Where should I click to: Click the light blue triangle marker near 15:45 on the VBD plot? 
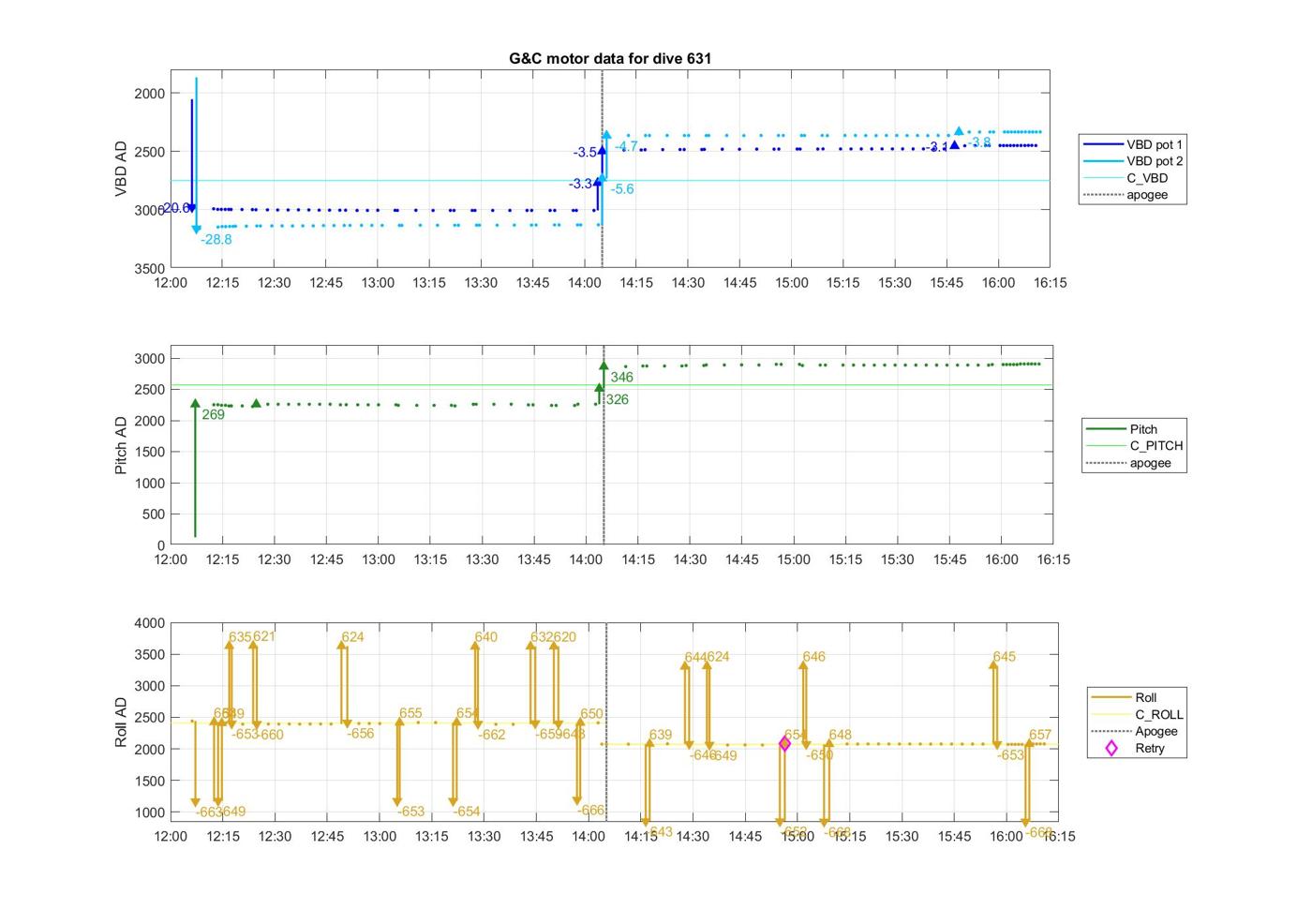click(x=959, y=131)
